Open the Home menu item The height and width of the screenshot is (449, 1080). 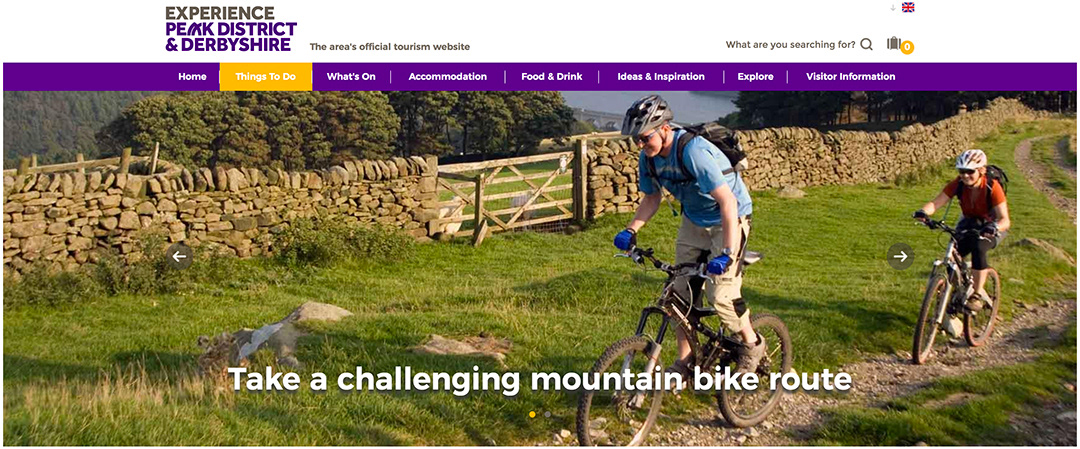192,76
